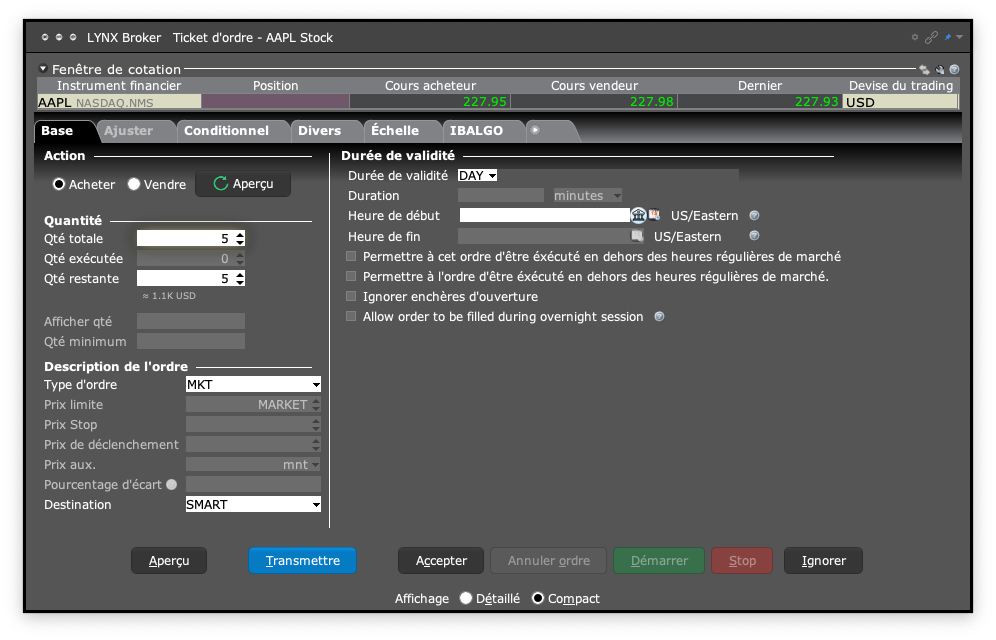Check the first outside regular hours checkbox

[x=351, y=257]
